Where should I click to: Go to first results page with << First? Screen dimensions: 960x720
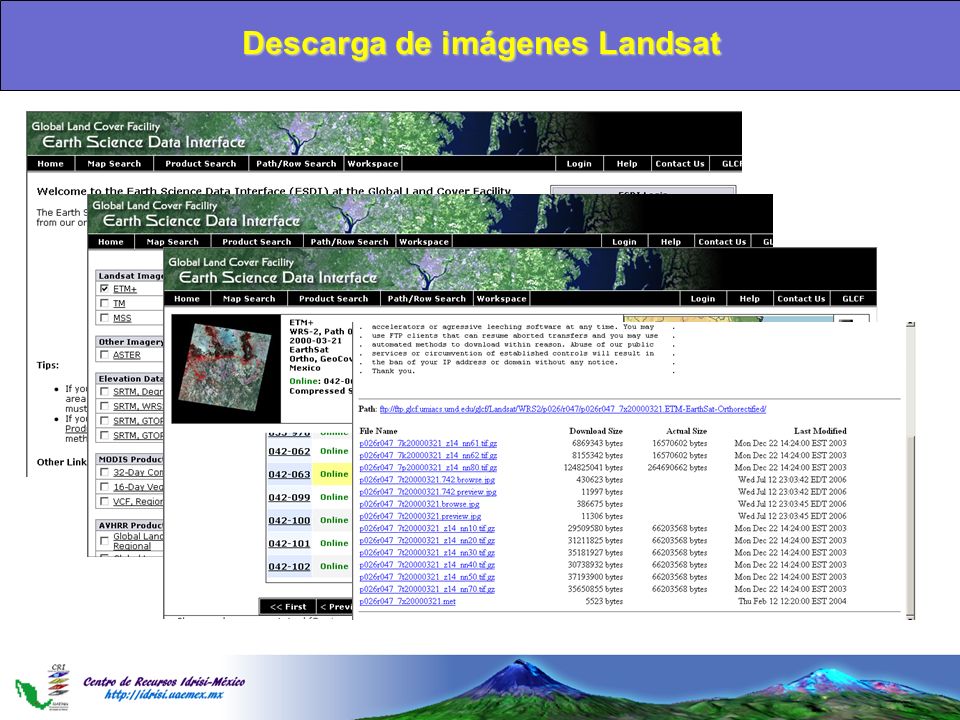288,607
